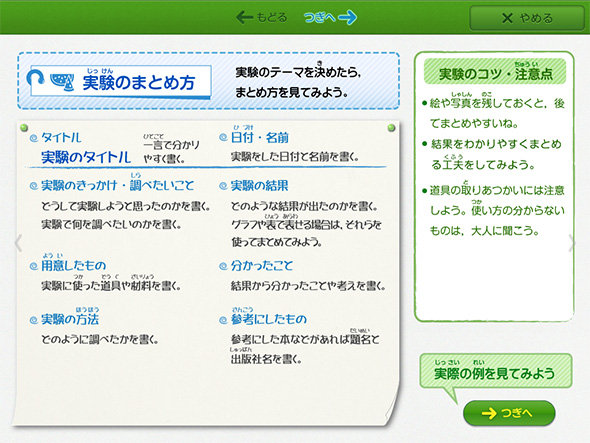Click the left page-turn chevron

18,243
